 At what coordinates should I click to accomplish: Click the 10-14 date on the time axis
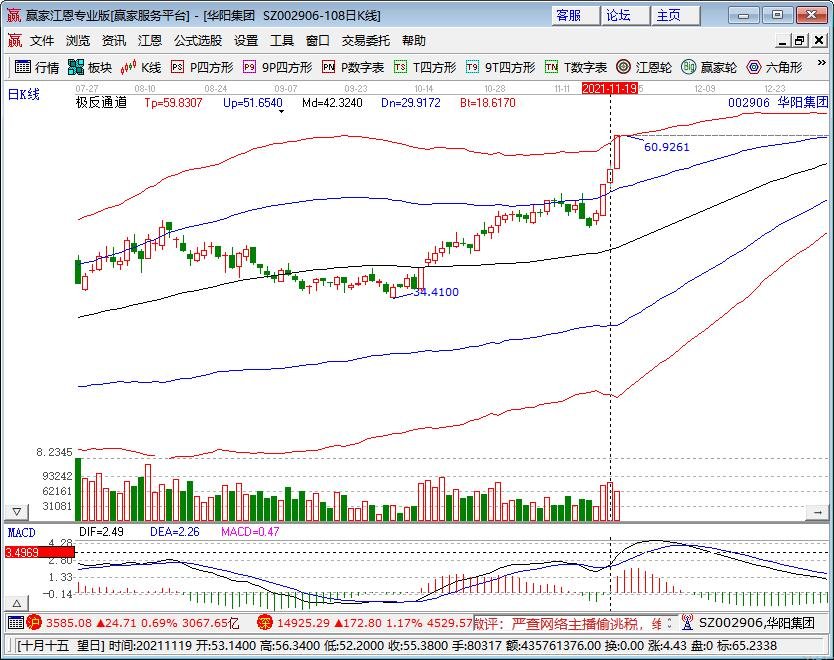point(423,88)
